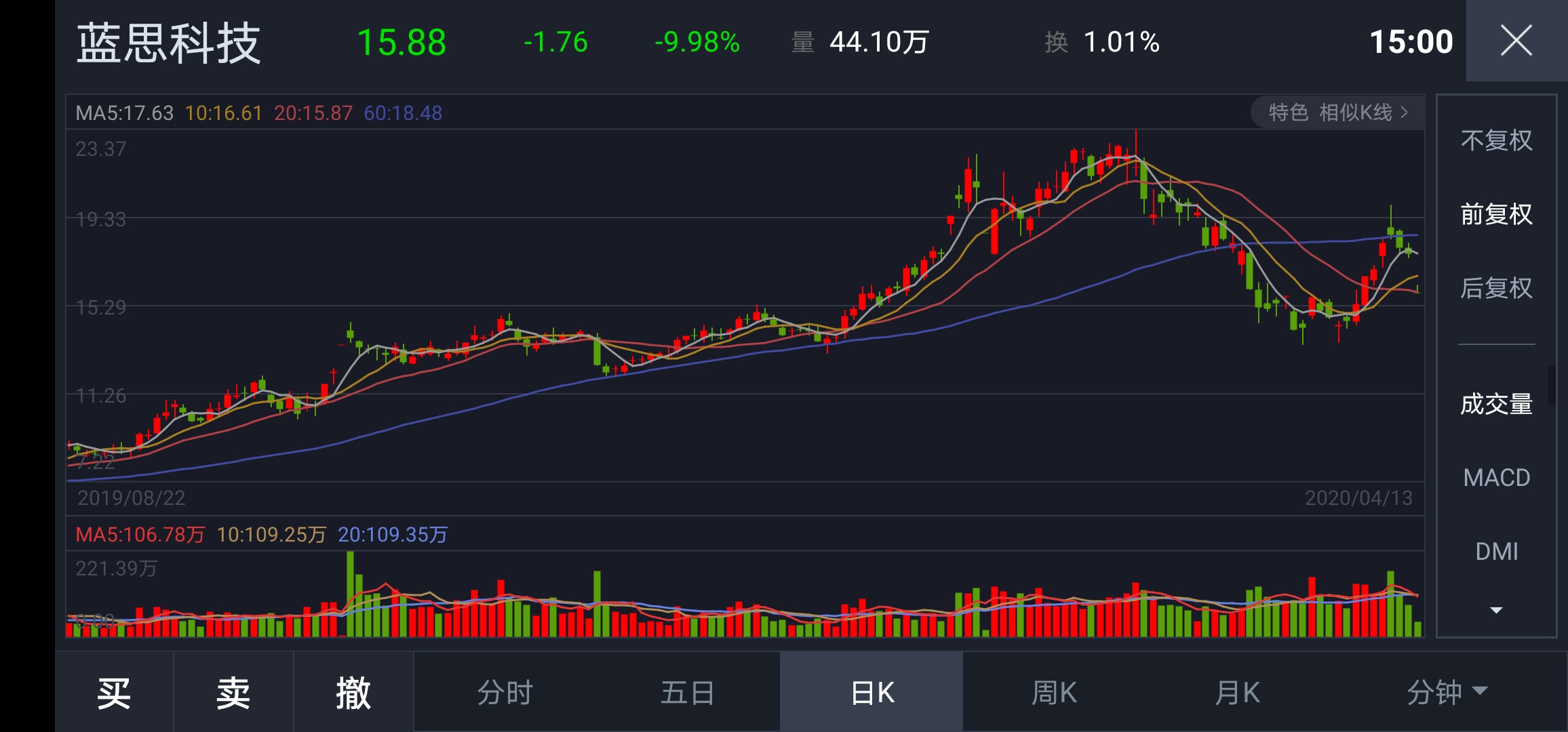Click the 23.37 price axis label
The height and width of the screenshot is (732, 1568).
[x=101, y=149]
